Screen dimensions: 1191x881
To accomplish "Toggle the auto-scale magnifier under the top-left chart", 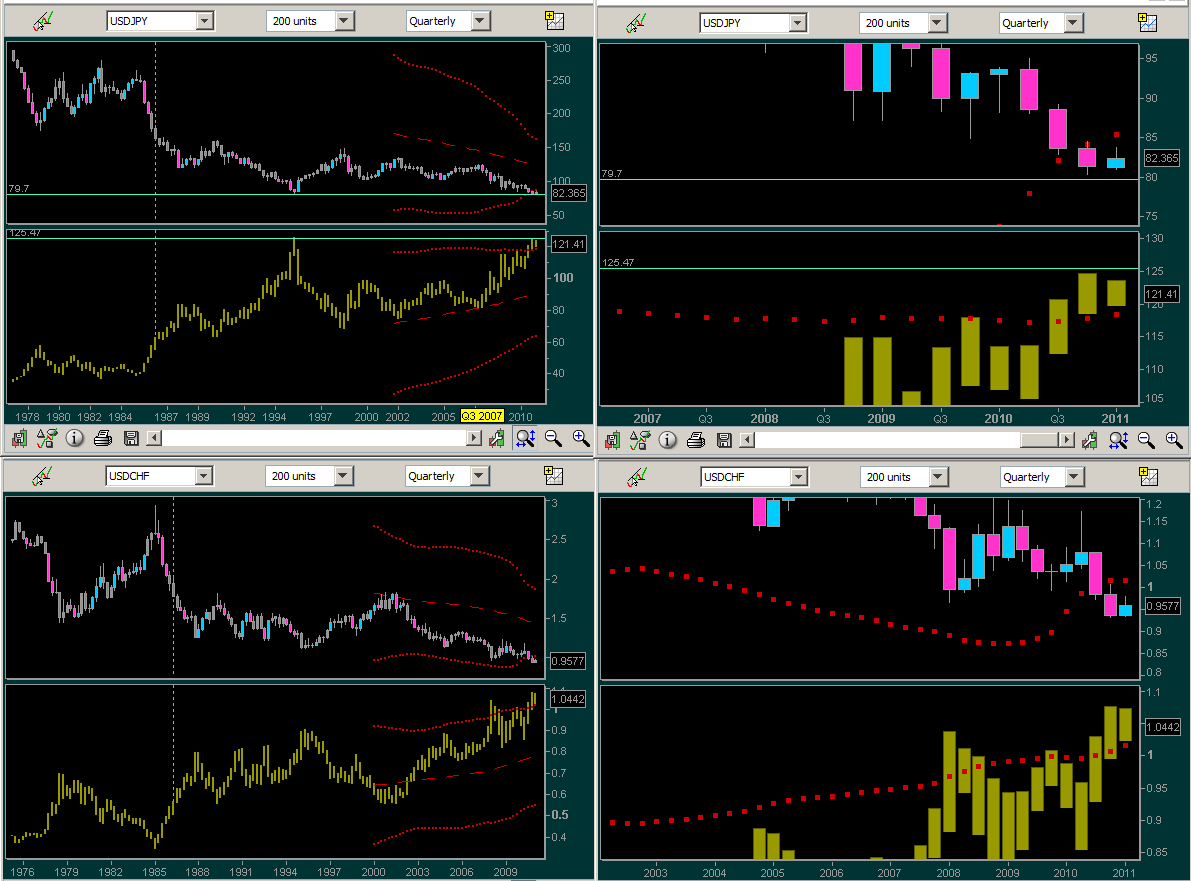I will pos(525,438).
